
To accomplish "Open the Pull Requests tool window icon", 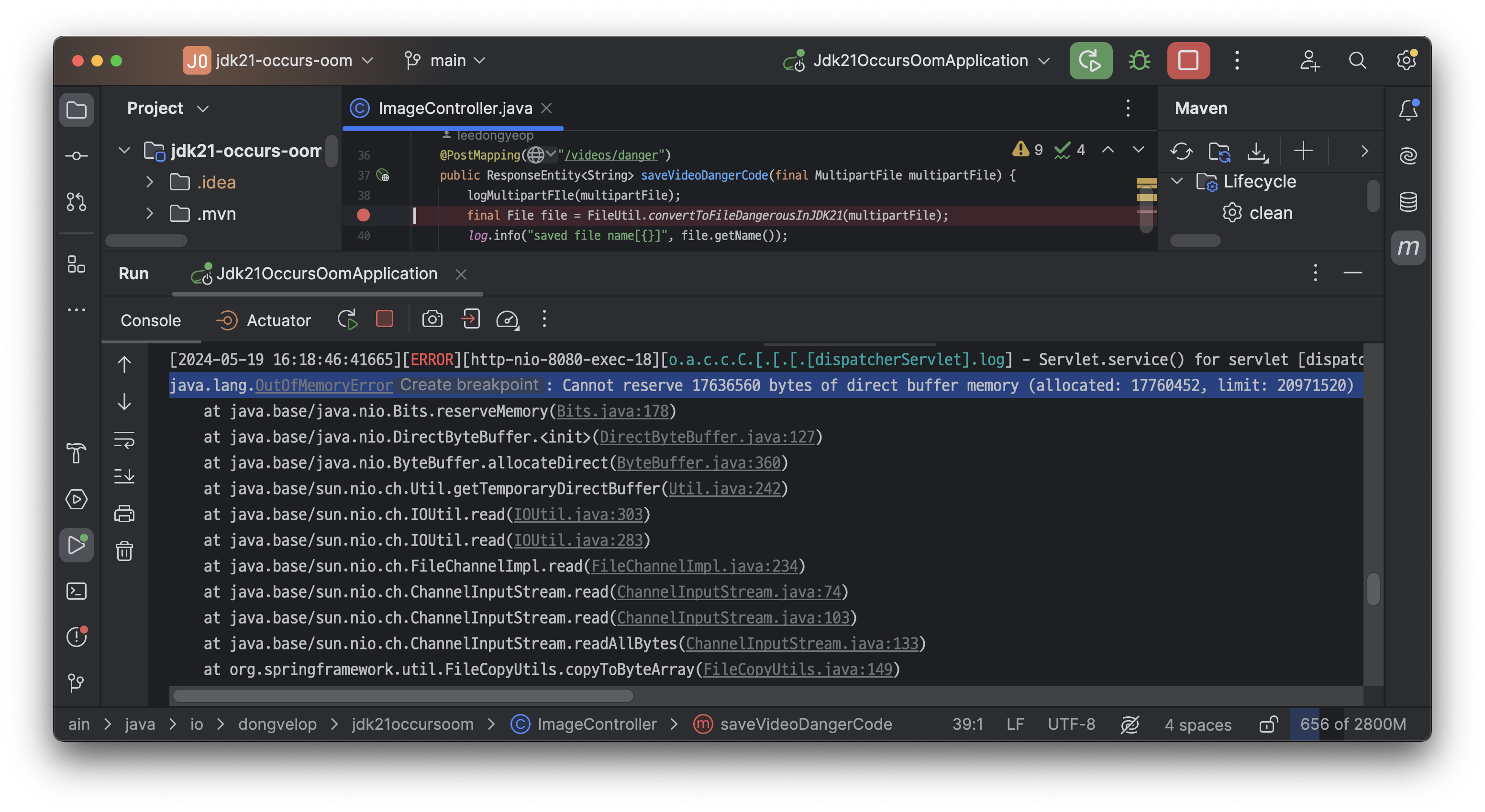I will (x=76, y=202).
